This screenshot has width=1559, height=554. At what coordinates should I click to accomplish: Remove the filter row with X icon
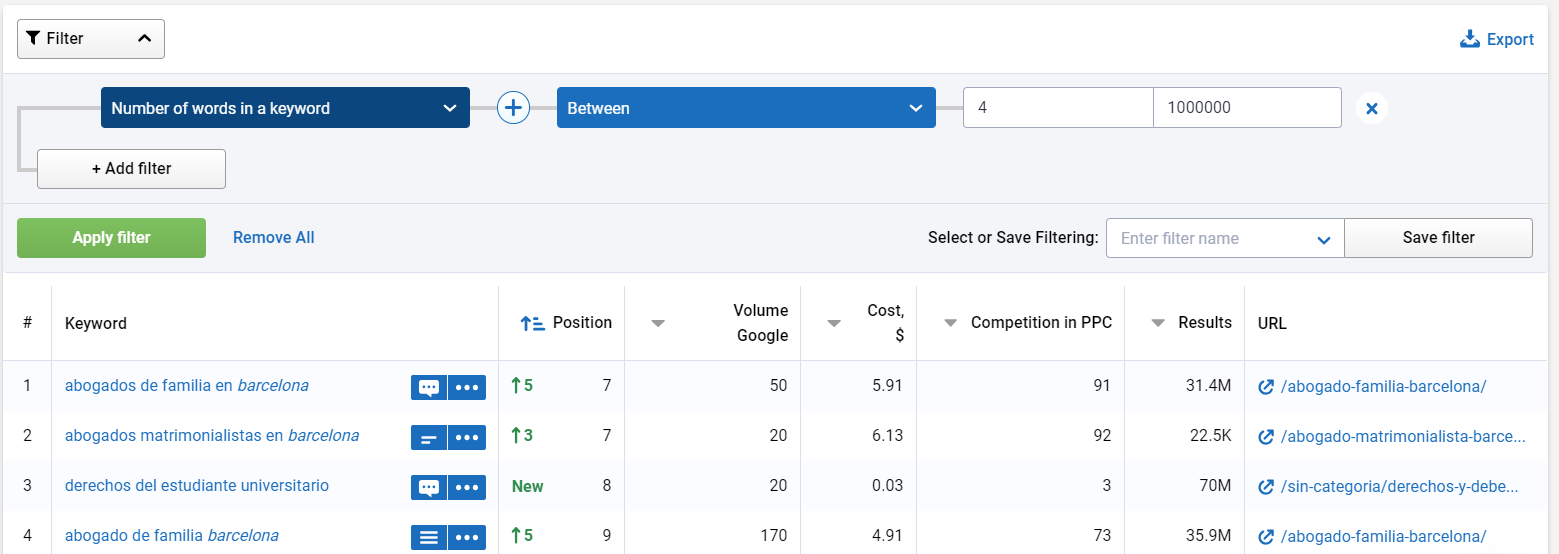coord(1371,108)
